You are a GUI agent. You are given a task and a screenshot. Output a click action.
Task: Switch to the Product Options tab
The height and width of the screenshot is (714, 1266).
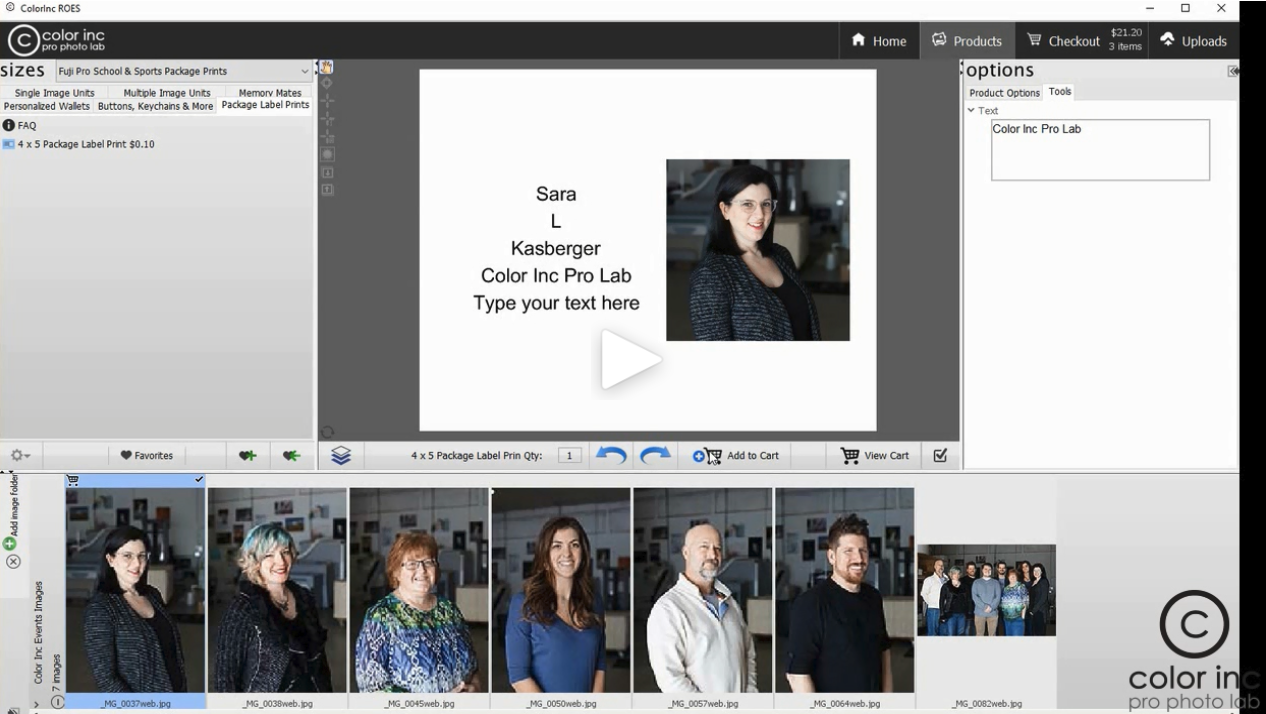[1005, 93]
